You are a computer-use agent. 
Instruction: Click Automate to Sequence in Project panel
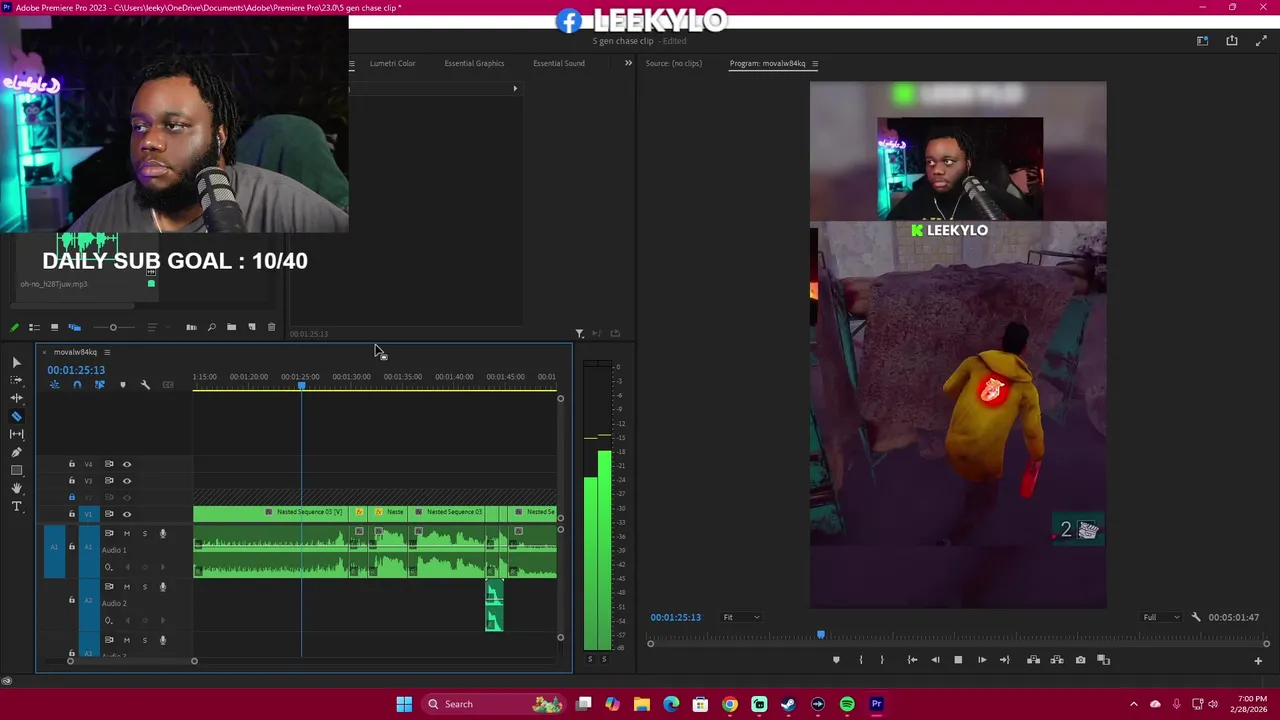[191, 327]
